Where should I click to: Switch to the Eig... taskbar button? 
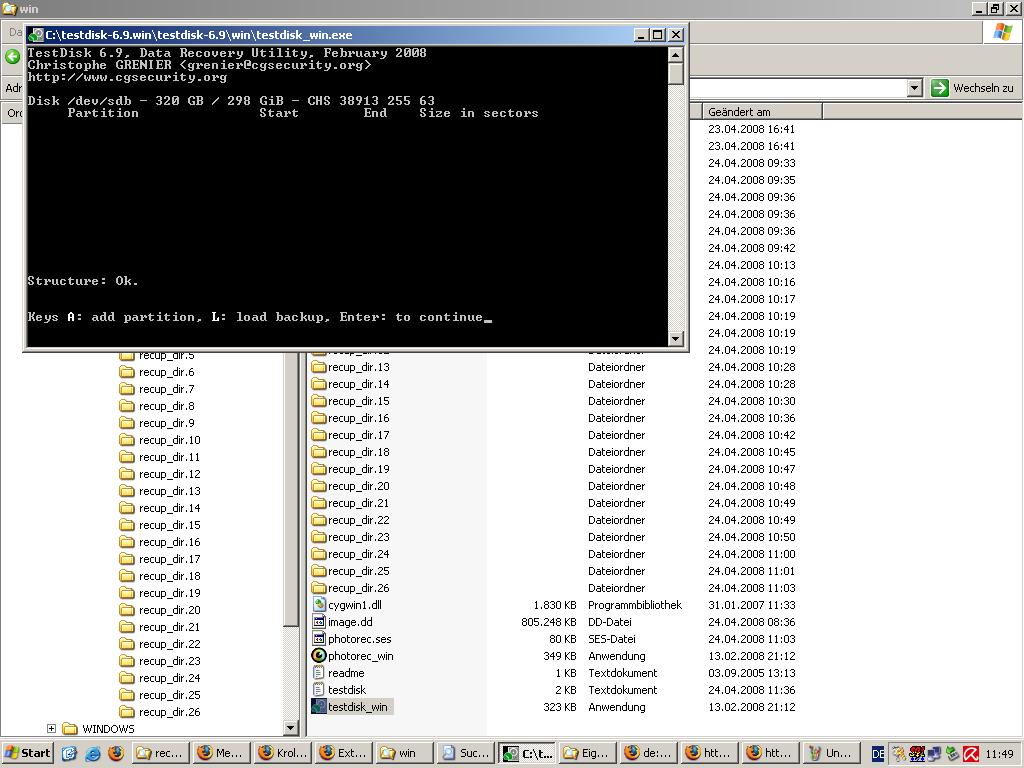[586, 753]
